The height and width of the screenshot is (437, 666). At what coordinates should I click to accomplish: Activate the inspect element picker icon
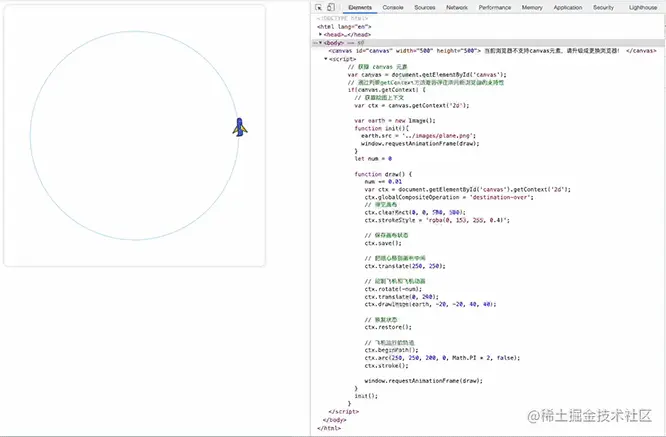(x=319, y=7)
